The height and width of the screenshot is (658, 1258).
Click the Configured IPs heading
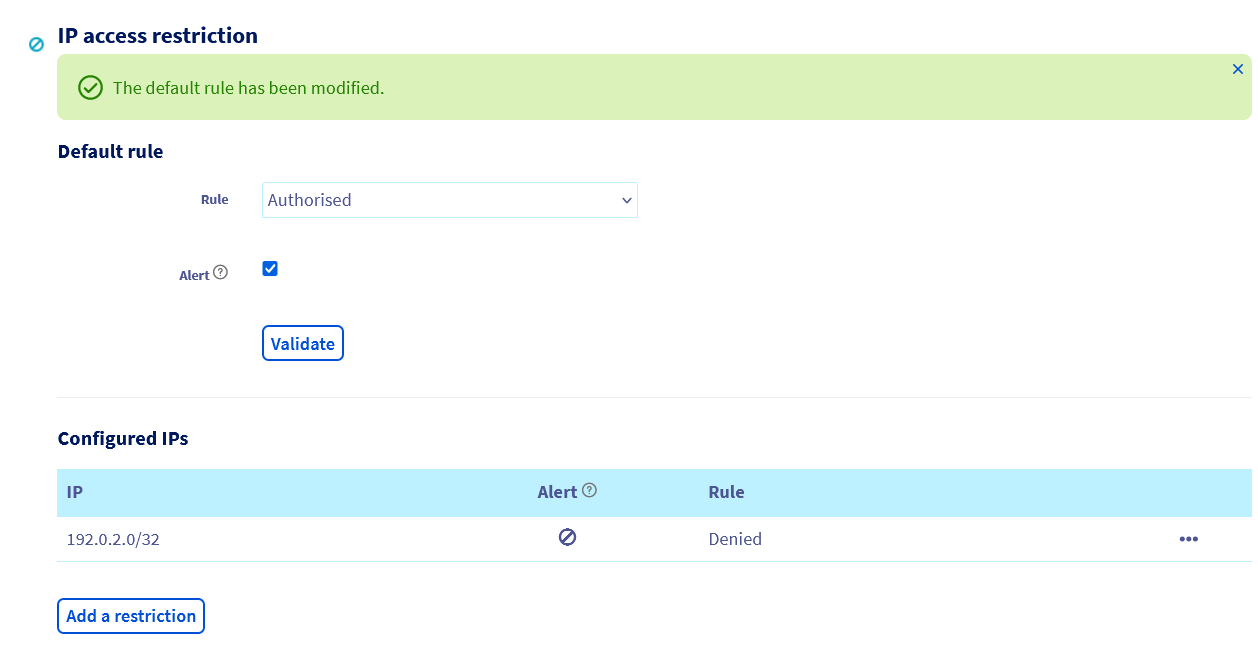[x=122, y=438]
